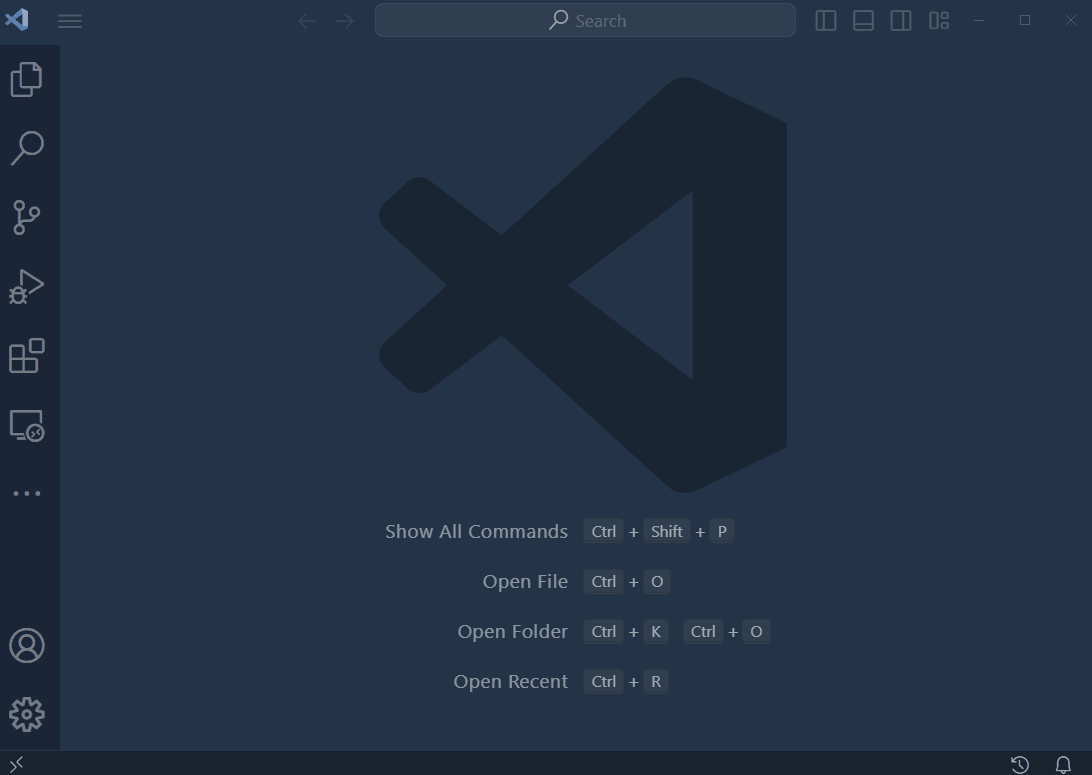Screen dimensions: 1092x775
Task: Open the Customize Layout options
Action: (x=938, y=21)
